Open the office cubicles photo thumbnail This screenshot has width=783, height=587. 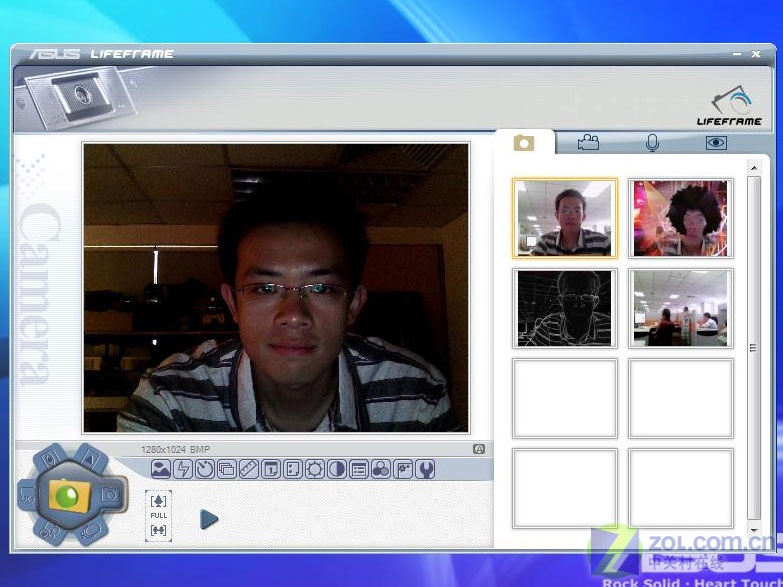(x=681, y=308)
